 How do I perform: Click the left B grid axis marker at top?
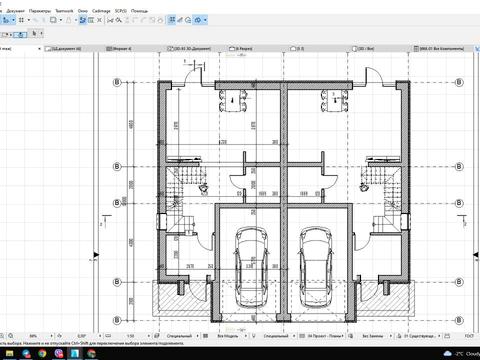pyautogui.click(x=117, y=82)
